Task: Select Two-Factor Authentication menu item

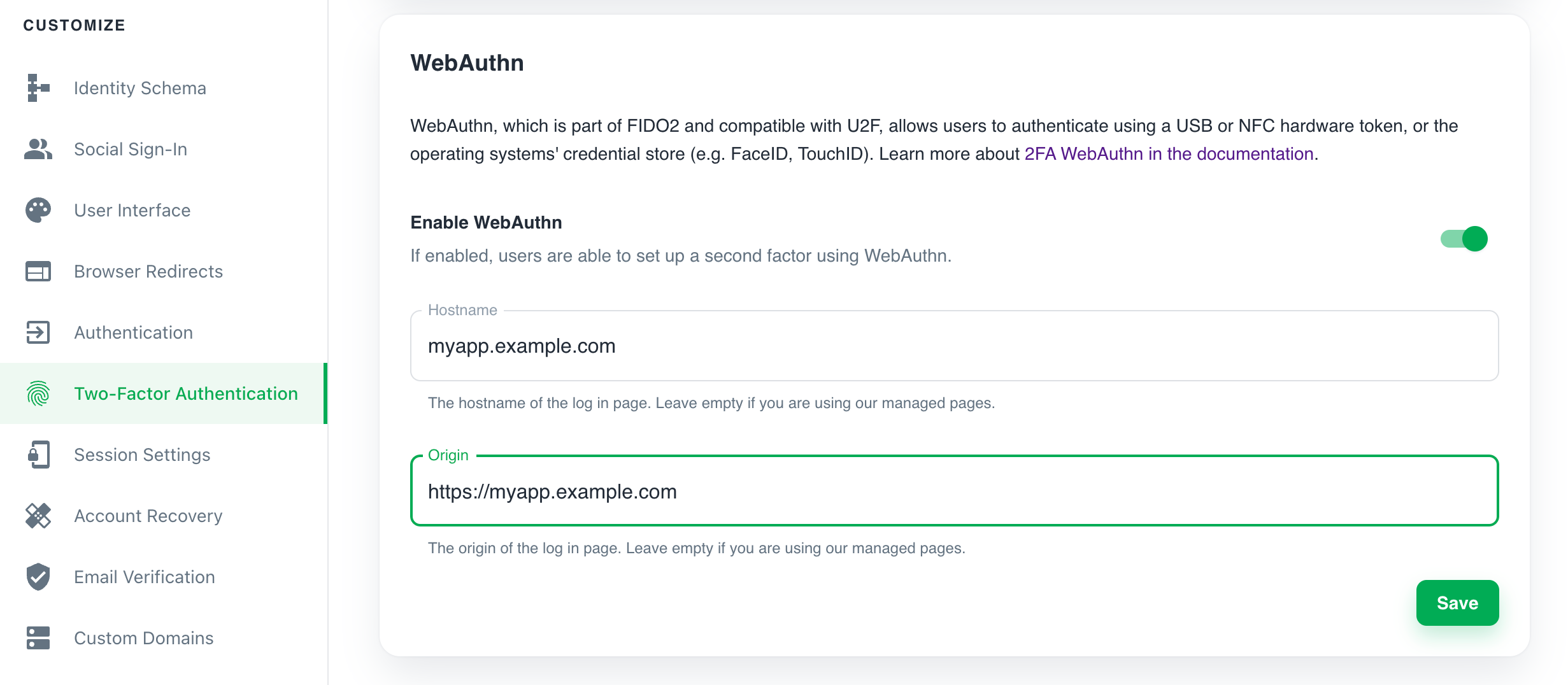Action: click(164, 393)
